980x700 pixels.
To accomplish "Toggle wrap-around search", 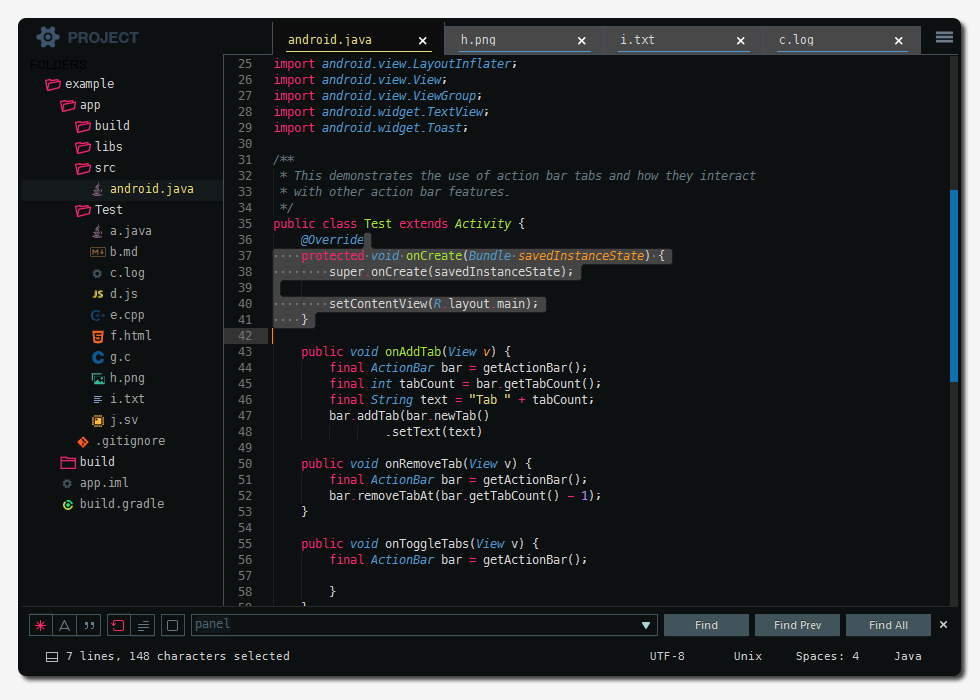I will 117,624.
